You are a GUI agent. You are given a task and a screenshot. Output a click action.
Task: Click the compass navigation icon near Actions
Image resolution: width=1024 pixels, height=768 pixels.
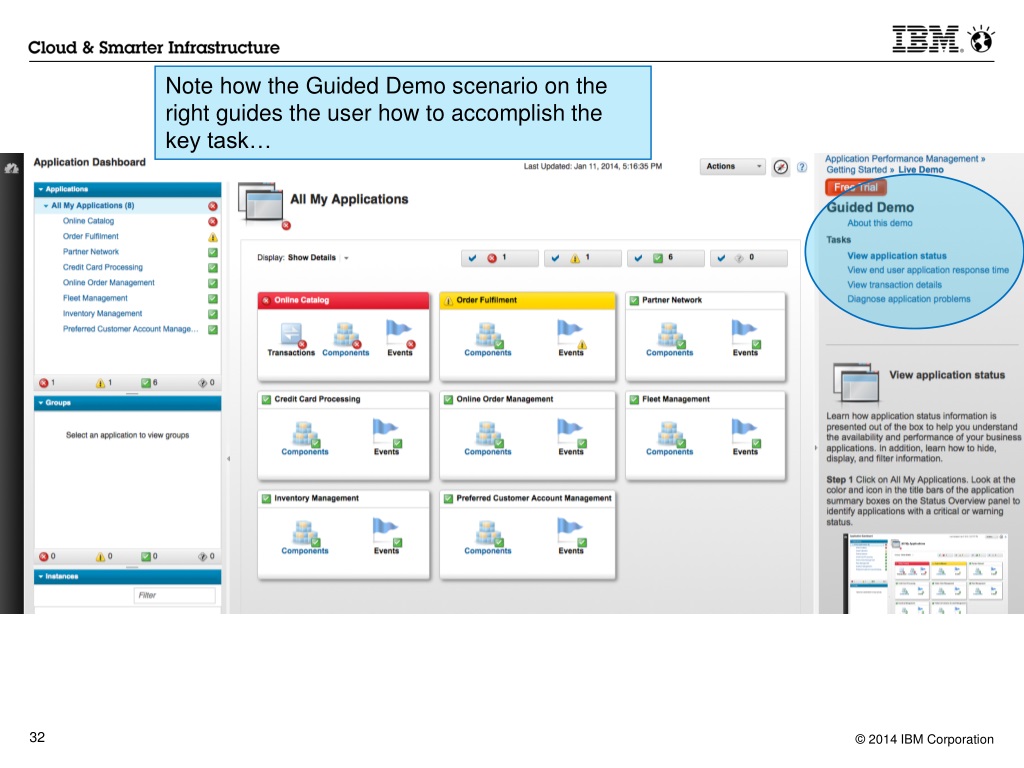click(780, 167)
